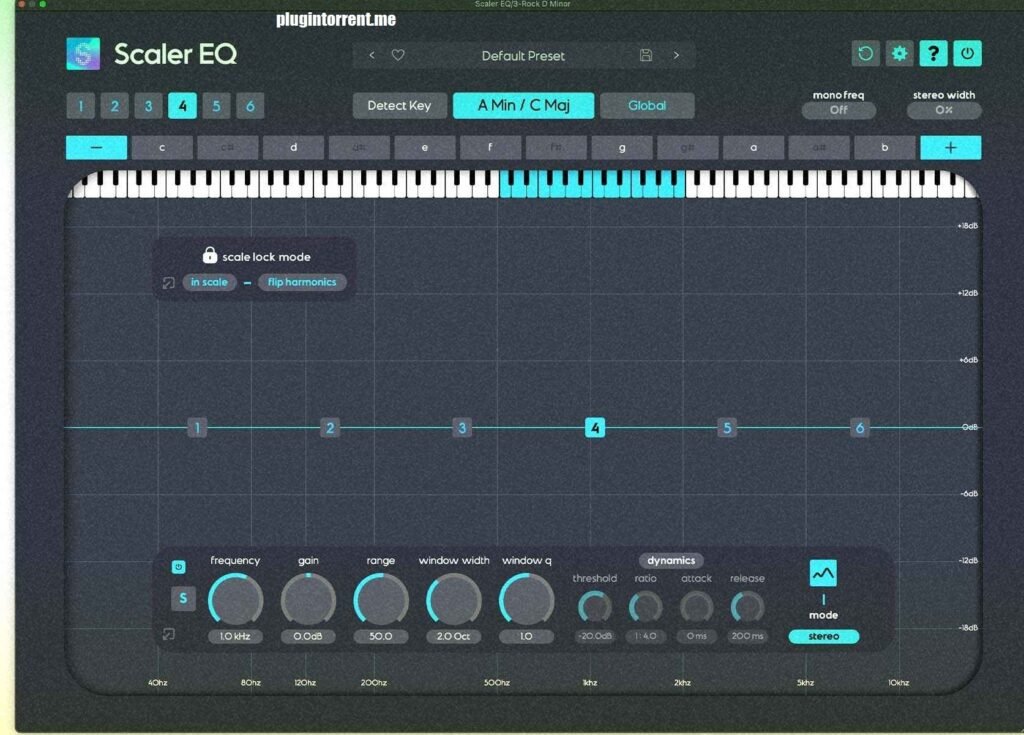Toggle the dynamics button
The width and height of the screenshot is (1024, 735).
click(671, 561)
